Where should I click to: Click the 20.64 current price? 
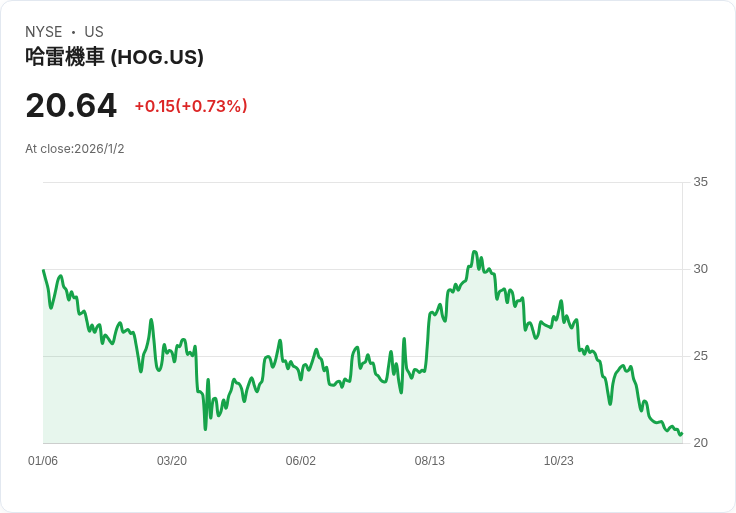click(71, 106)
